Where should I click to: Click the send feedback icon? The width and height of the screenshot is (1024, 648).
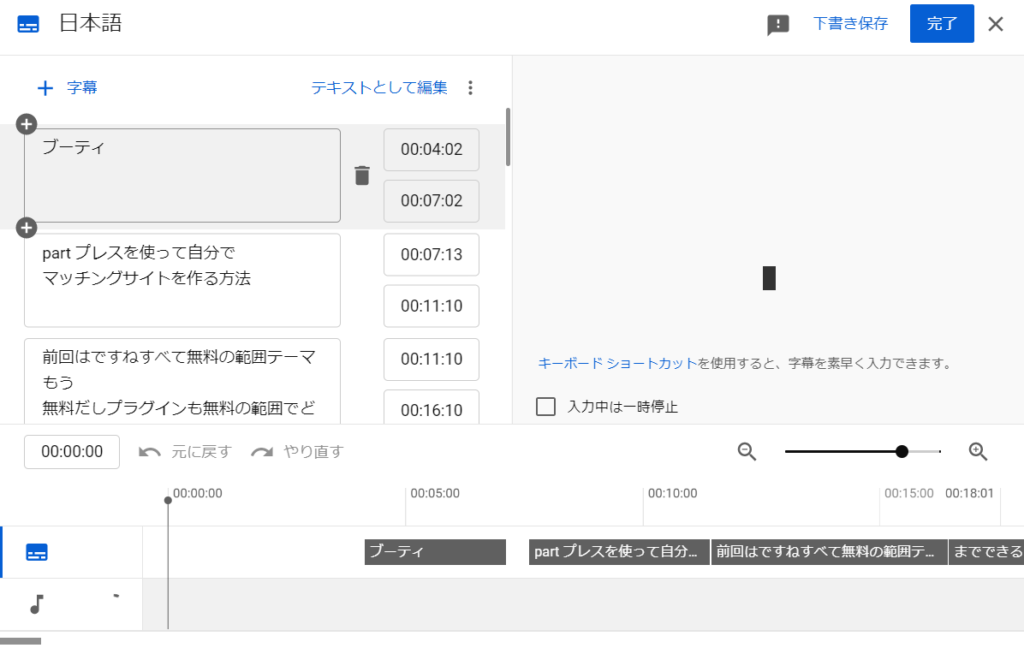pyautogui.click(x=778, y=25)
